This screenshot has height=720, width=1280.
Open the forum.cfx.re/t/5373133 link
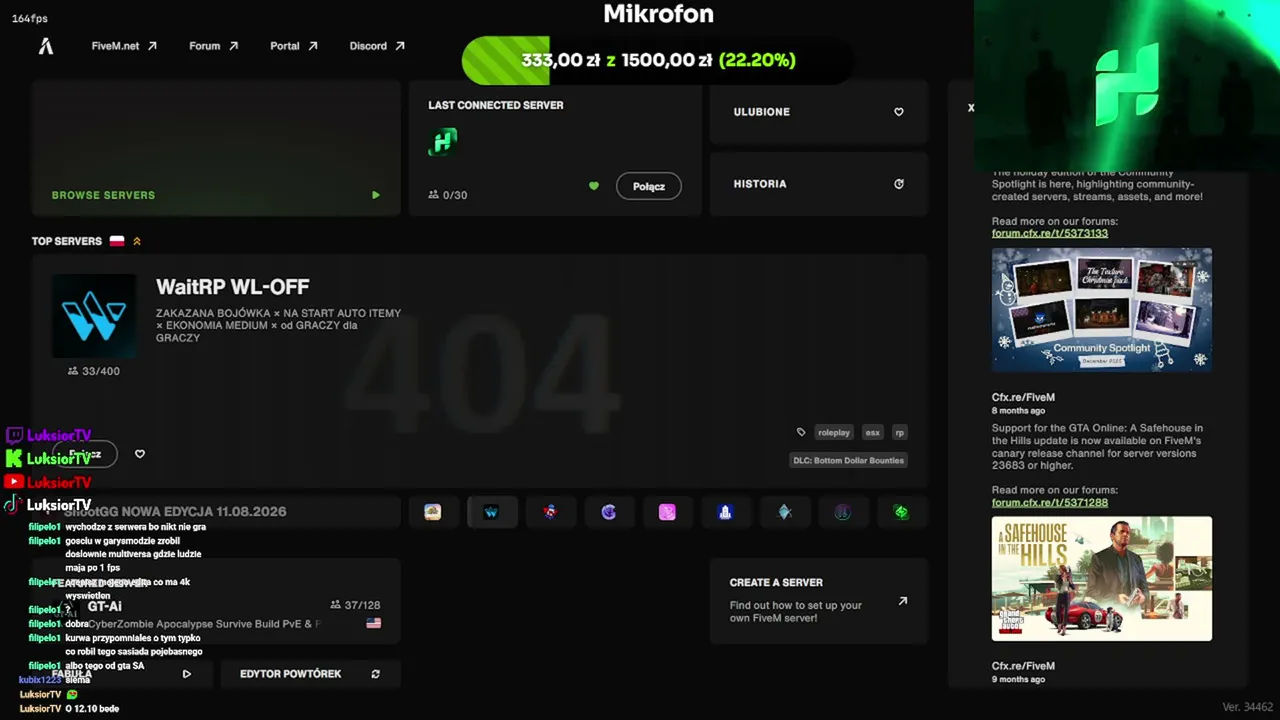(x=1050, y=233)
